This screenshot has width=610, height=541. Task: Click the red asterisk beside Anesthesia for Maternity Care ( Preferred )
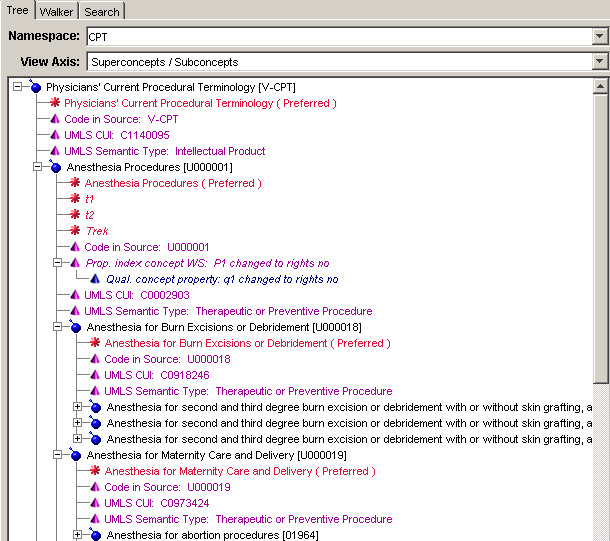coord(95,470)
